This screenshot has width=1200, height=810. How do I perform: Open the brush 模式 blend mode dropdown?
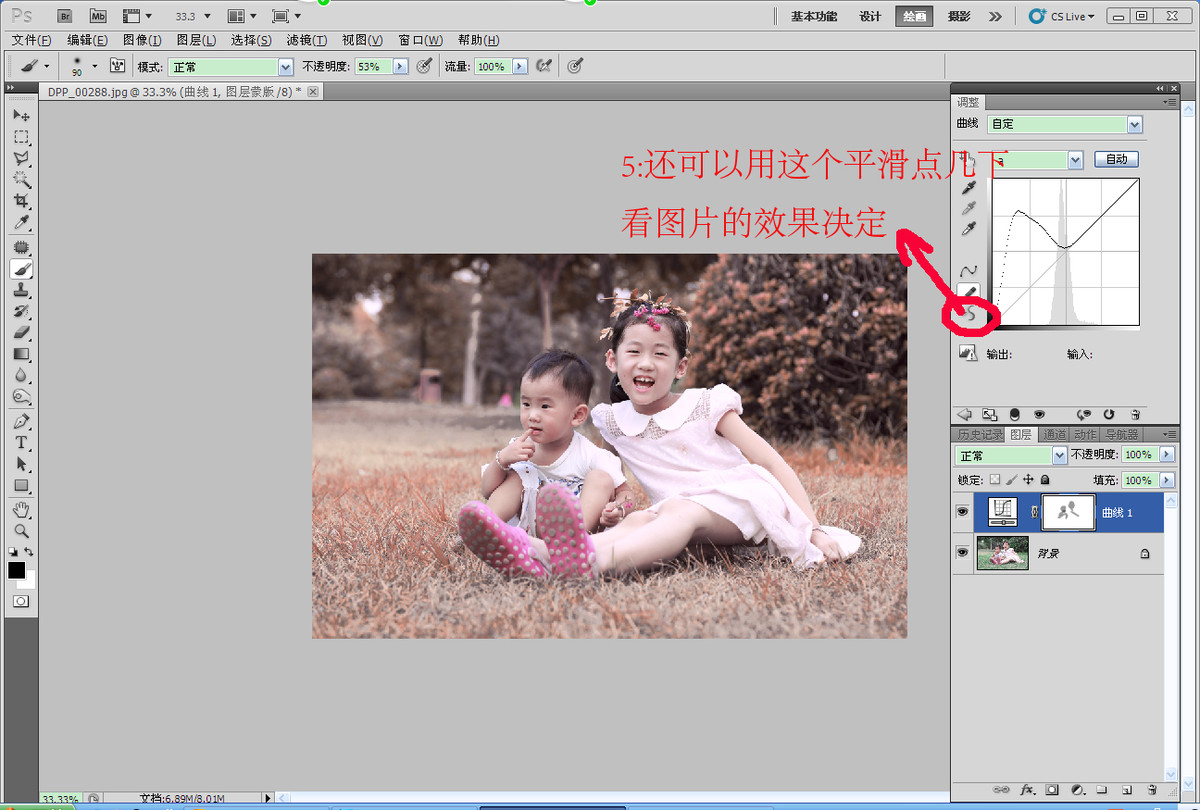(228, 66)
